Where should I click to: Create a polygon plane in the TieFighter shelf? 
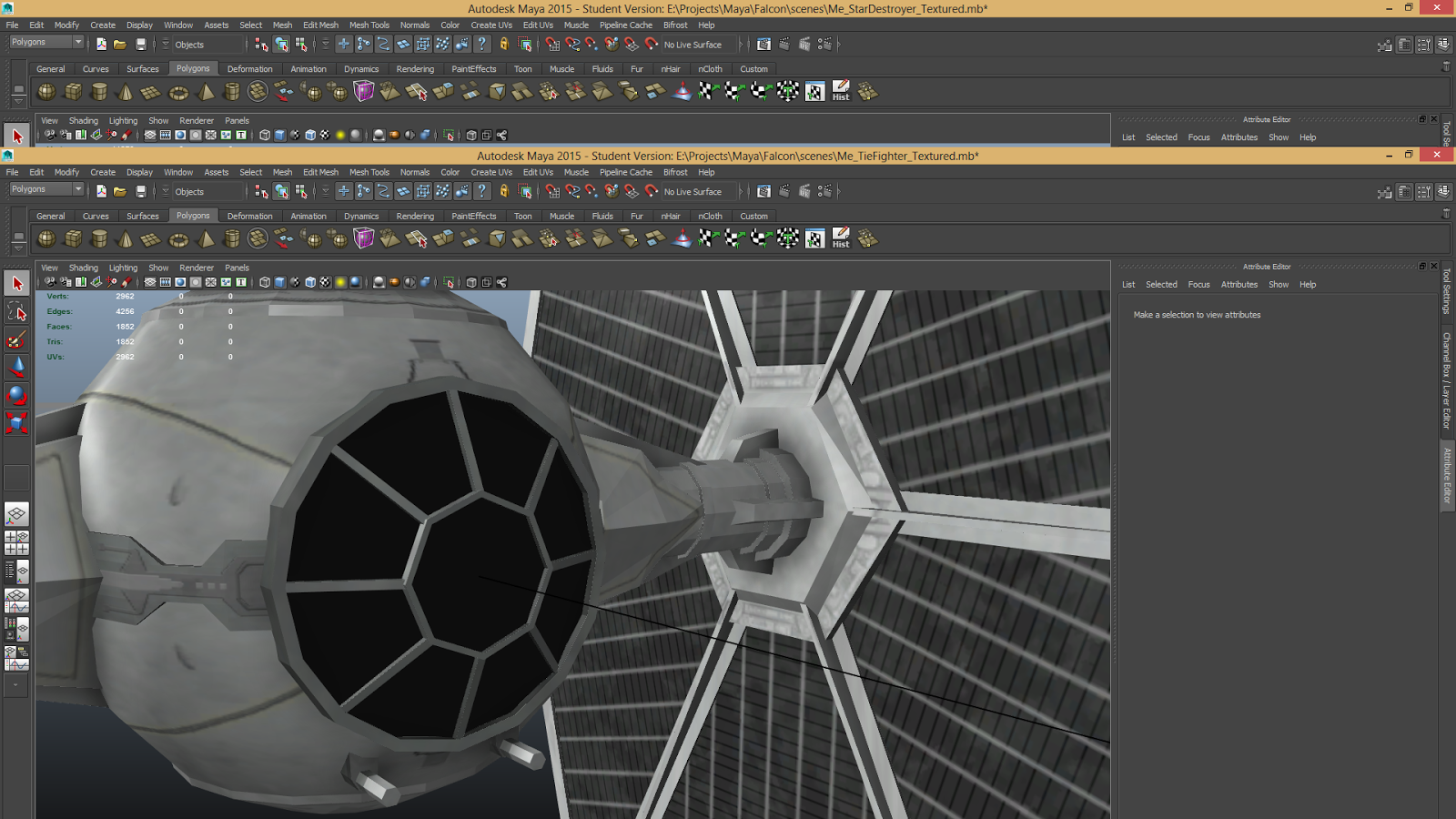tap(152, 239)
